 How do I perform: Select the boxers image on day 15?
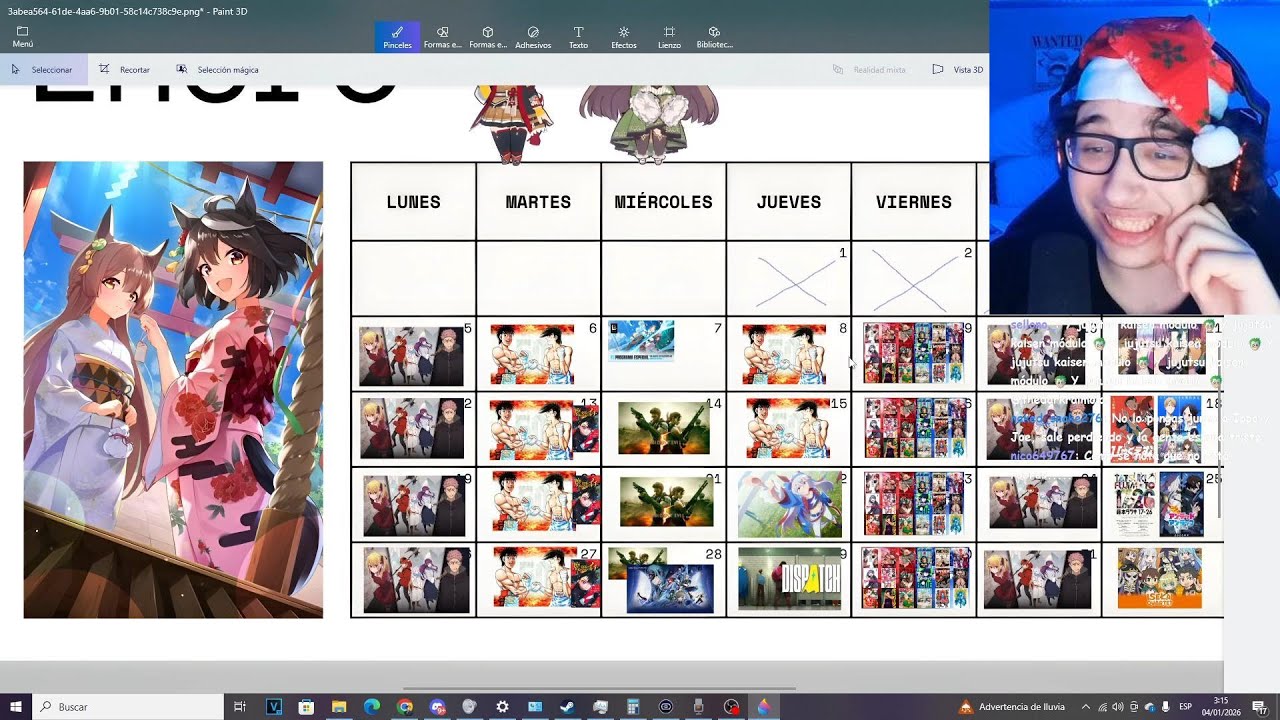click(787, 429)
